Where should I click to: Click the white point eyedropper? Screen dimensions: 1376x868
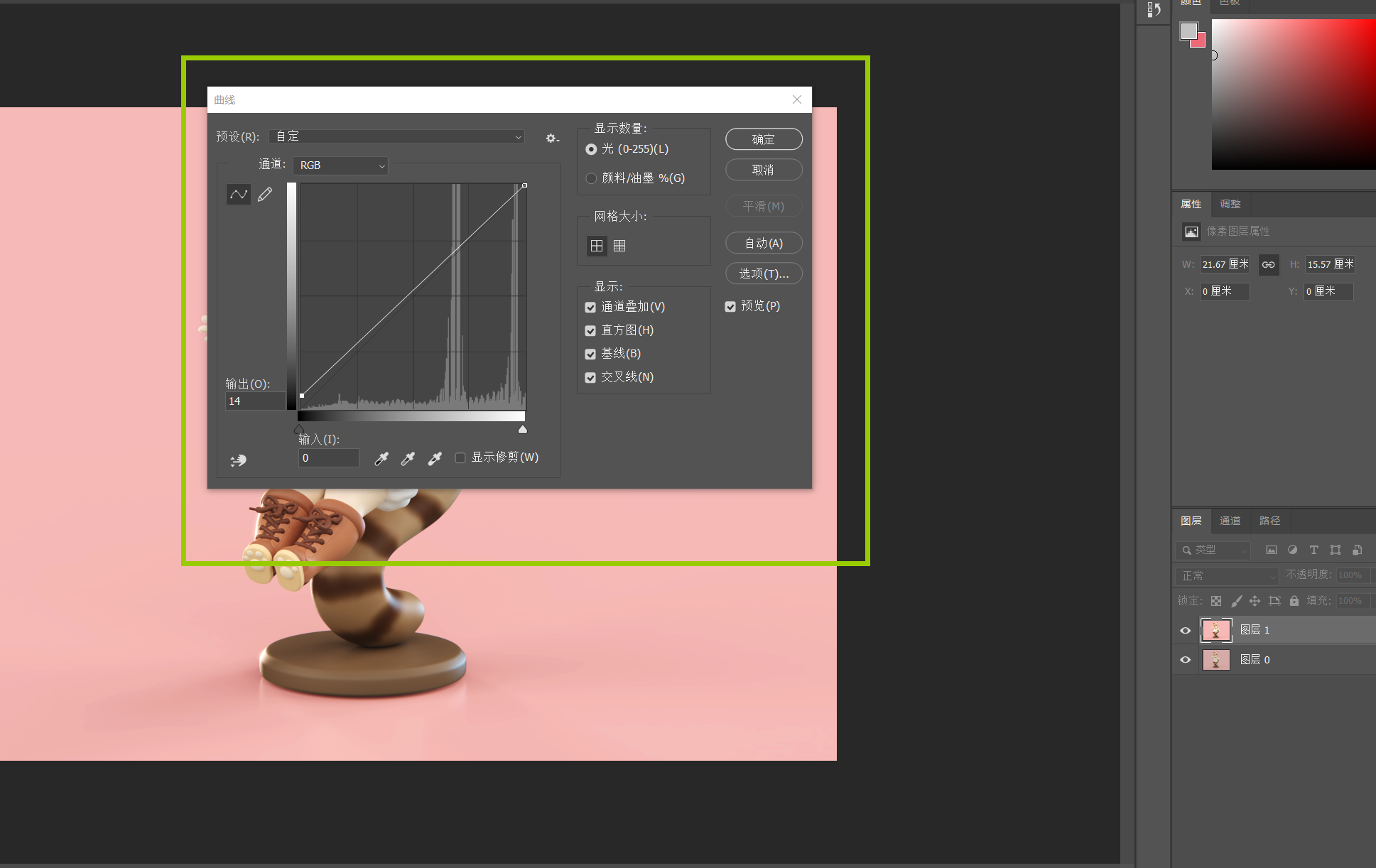point(435,459)
